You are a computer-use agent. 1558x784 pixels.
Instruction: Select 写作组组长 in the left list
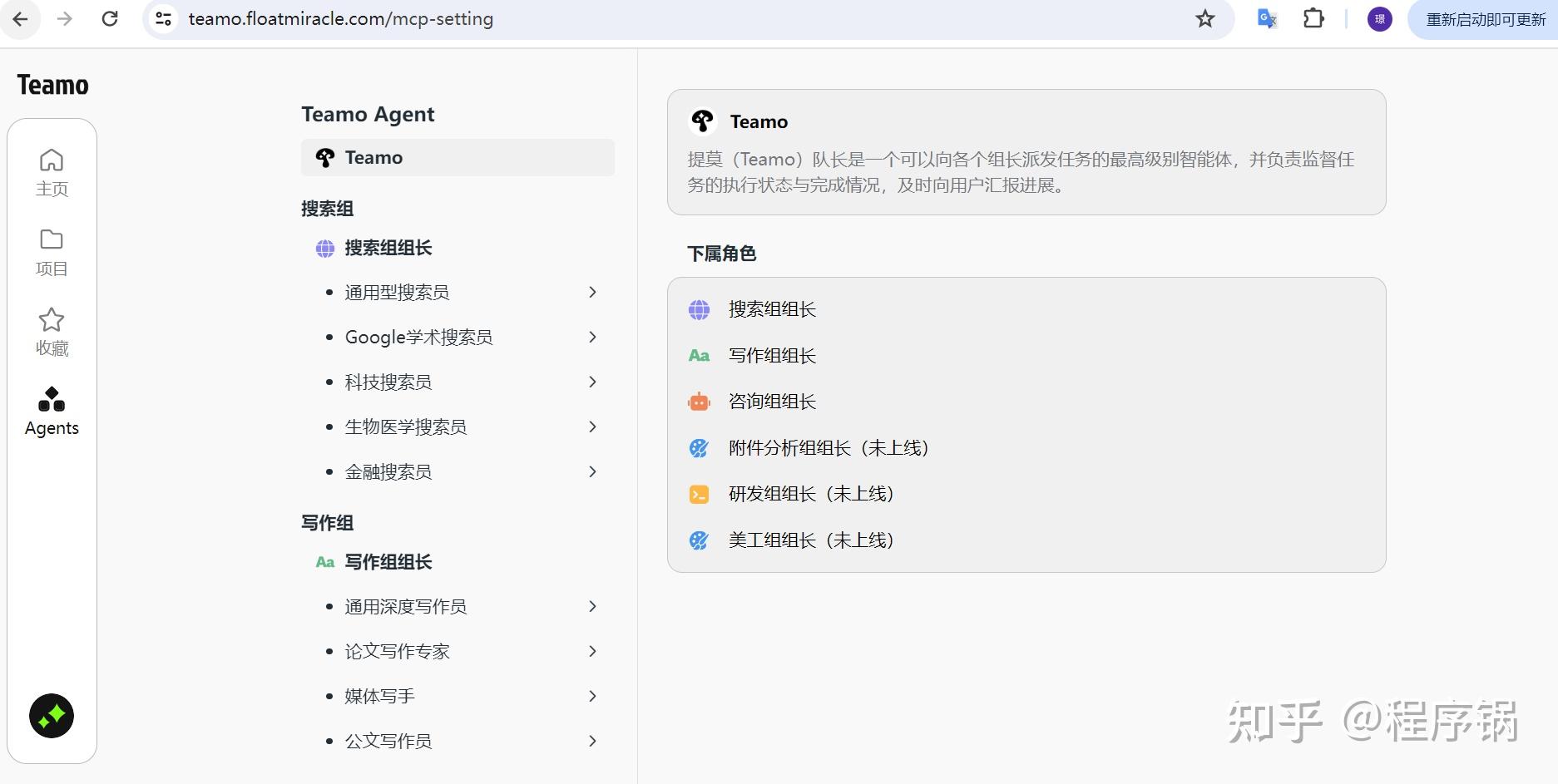(388, 562)
